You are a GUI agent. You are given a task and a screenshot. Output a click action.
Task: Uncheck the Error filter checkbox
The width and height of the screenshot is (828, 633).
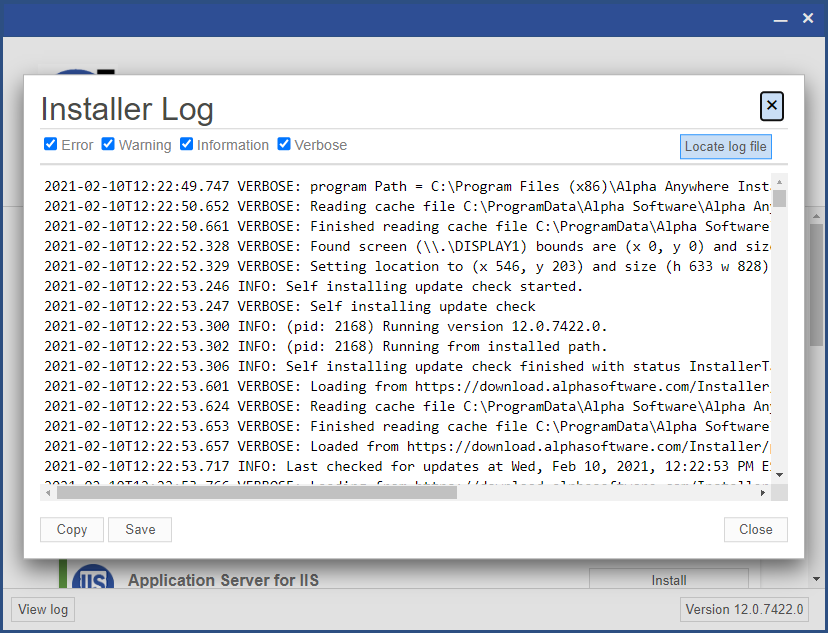click(50, 144)
